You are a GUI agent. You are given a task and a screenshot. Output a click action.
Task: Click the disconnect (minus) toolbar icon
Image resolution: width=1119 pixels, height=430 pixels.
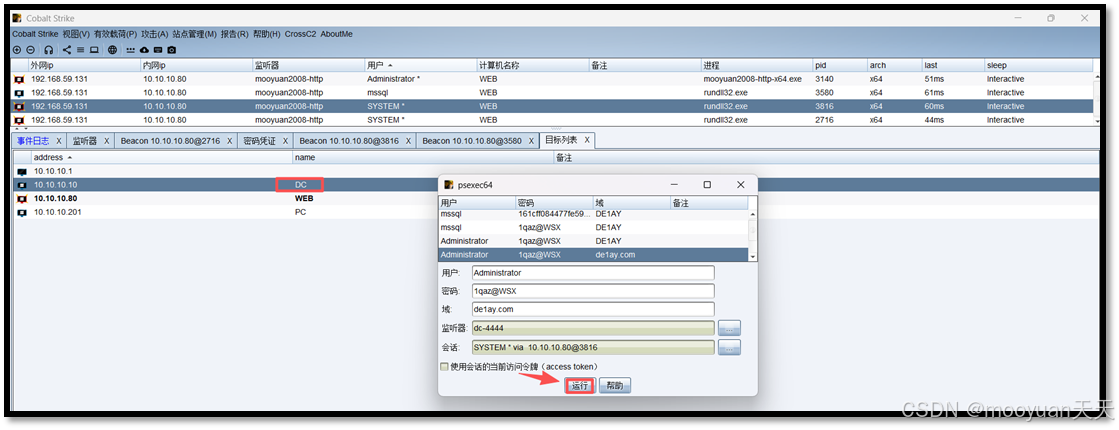point(30,50)
